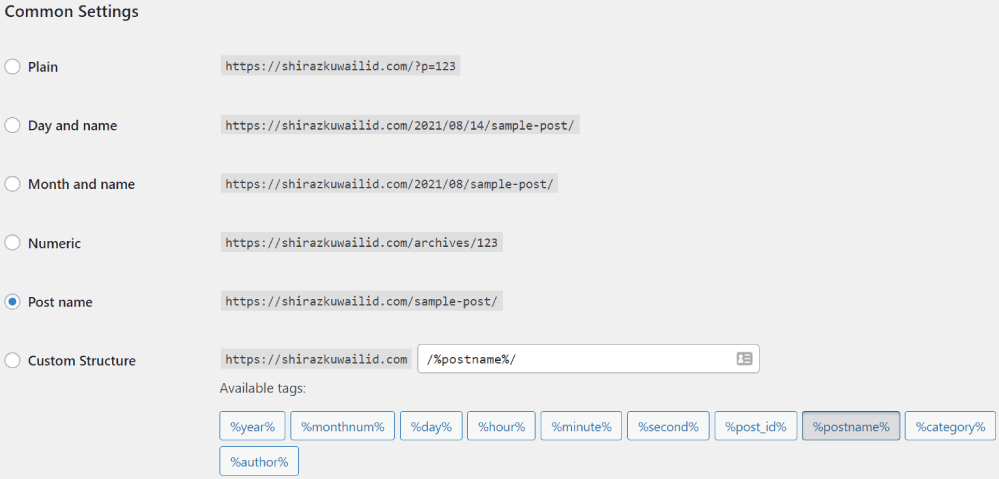This screenshot has width=999, height=479.
Task: Focus the custom structure /%postname%/ input field
Action: coord(588,359)
